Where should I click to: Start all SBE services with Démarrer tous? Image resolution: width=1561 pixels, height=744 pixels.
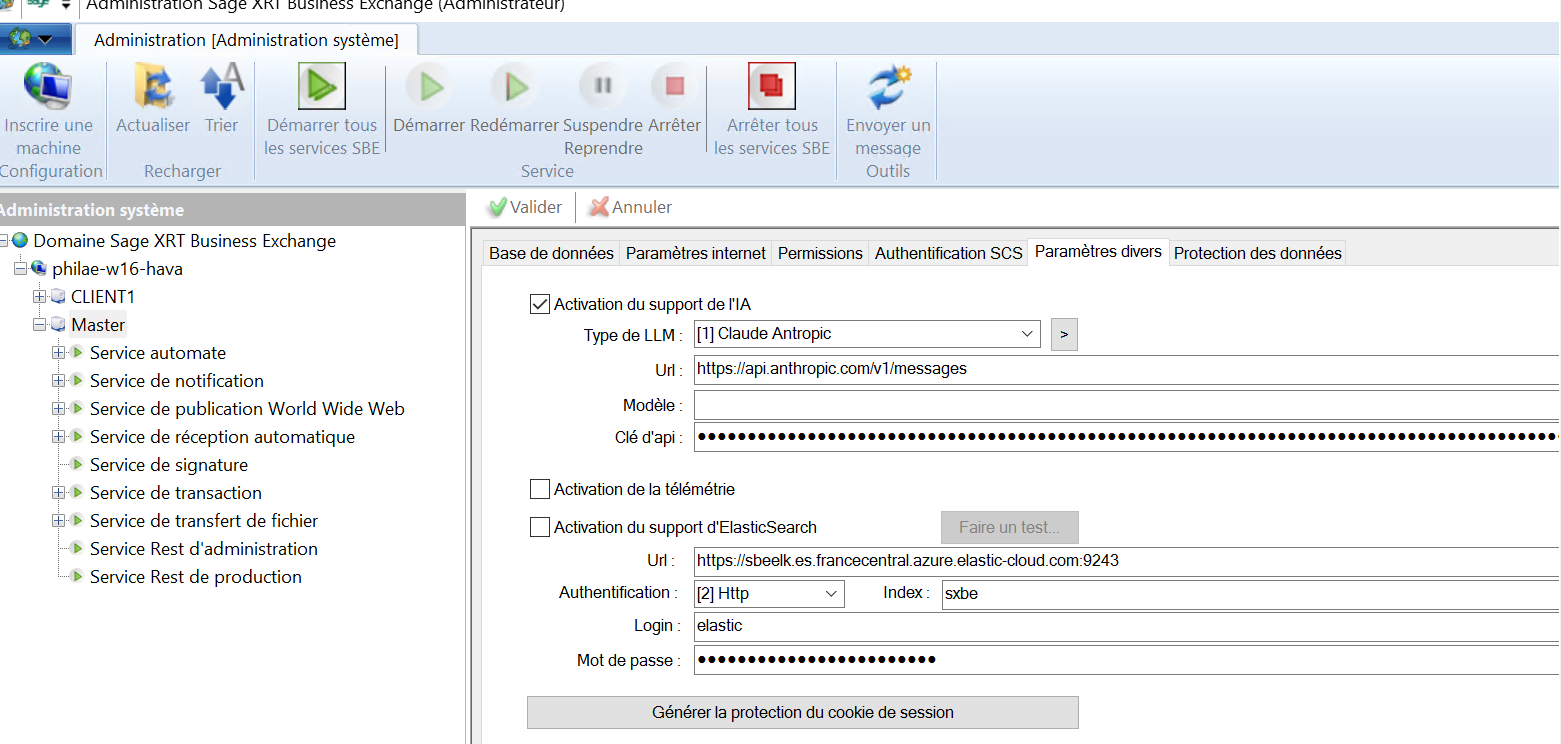(321, 86)
